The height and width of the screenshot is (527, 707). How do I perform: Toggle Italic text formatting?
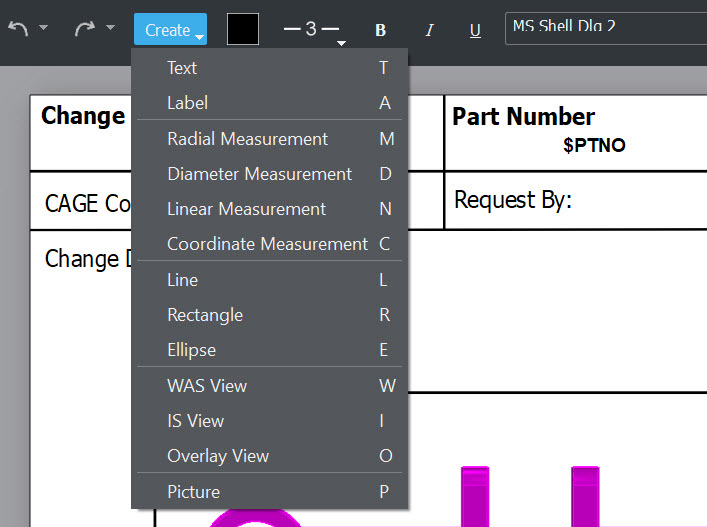coord(429,30)
